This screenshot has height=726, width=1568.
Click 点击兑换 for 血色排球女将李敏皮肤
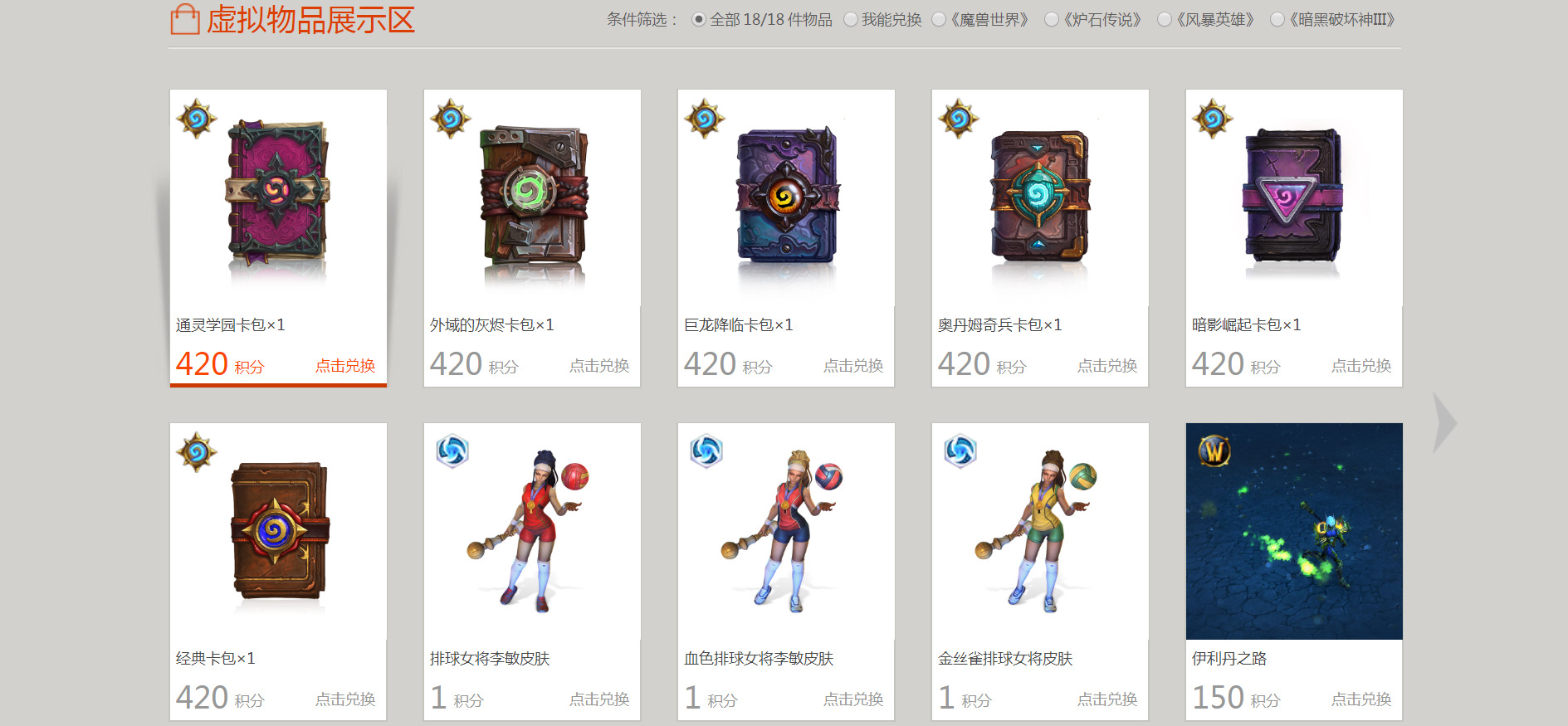(x=853, y=699)
